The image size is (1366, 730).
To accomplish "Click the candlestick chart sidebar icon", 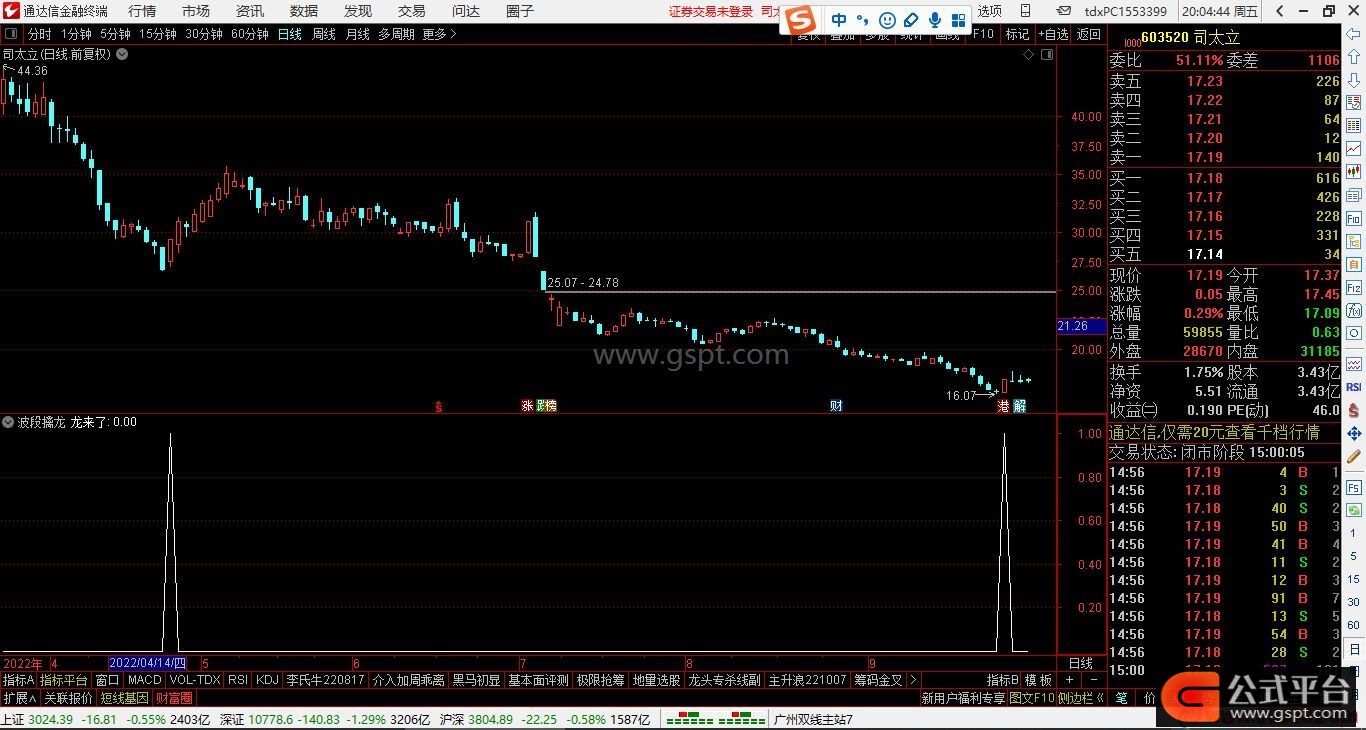I will [x=1354, y=172].
